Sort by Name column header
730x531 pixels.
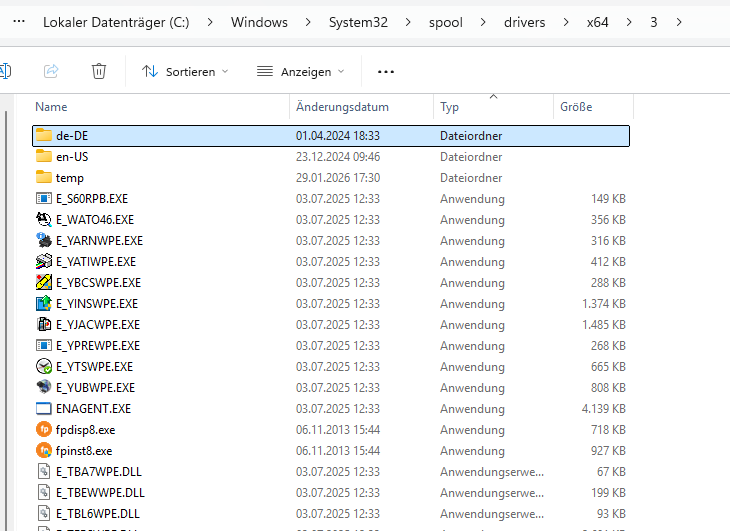pos(51,107)
